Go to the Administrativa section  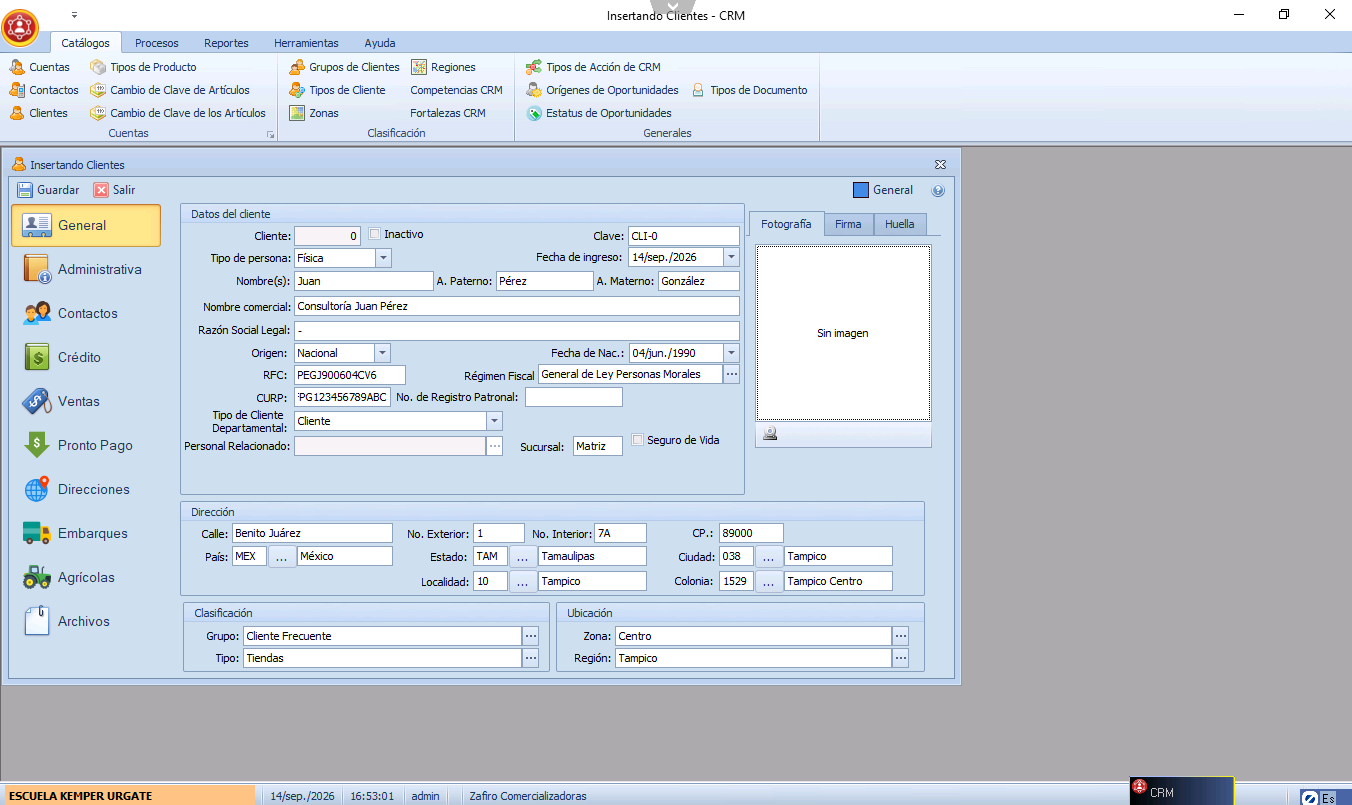(x=86, y=269)
